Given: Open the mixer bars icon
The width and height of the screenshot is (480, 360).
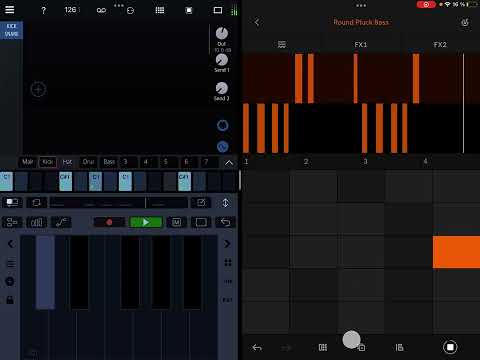Looking at the screenshot, I should 37,222.
